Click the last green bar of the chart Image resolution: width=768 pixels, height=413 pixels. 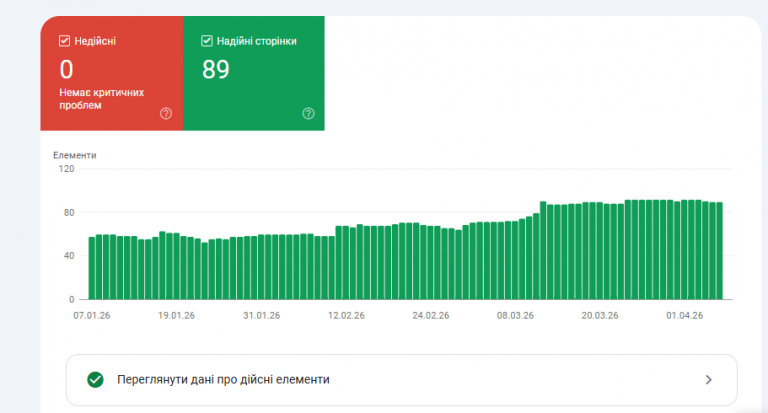[720, 251]
